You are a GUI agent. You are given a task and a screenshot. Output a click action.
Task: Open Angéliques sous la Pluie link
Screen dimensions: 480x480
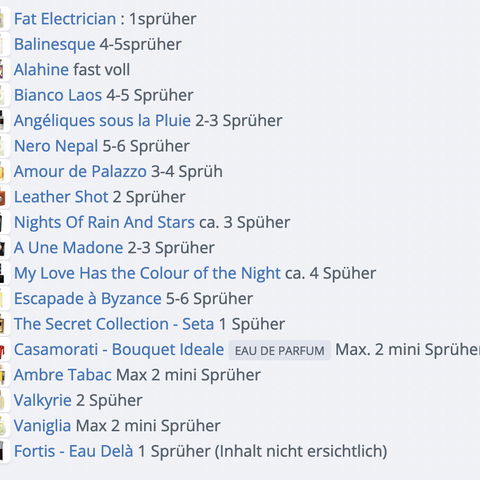[102, 121]
